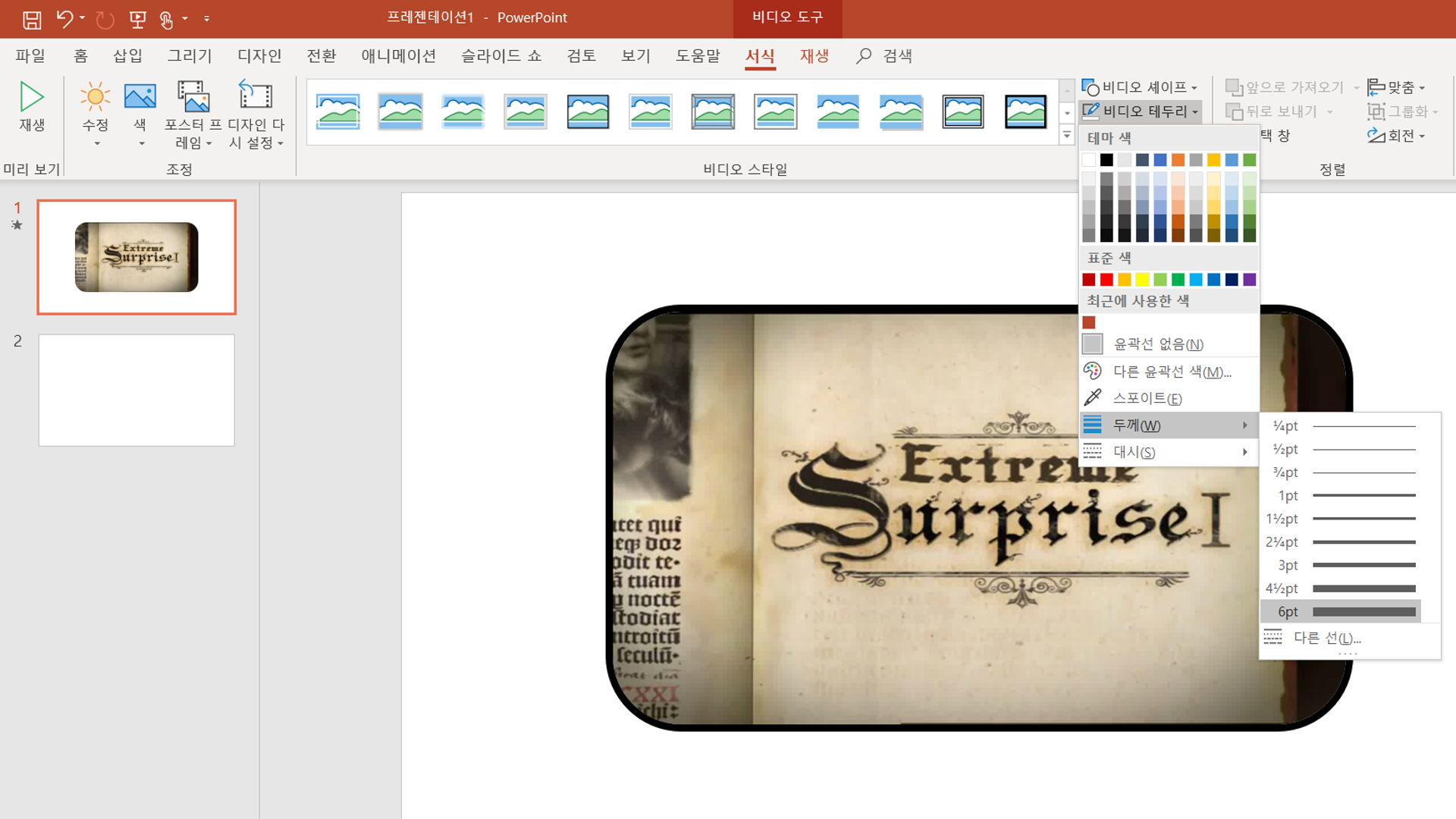The image size is (1456, 819).
Task: Pick the purple standard color swatch
Action: click(1250, 280)
